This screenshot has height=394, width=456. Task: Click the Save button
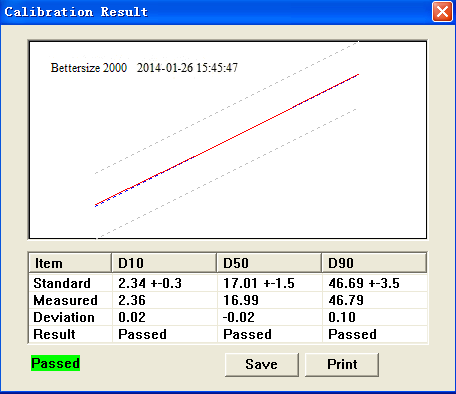point(262,365)
